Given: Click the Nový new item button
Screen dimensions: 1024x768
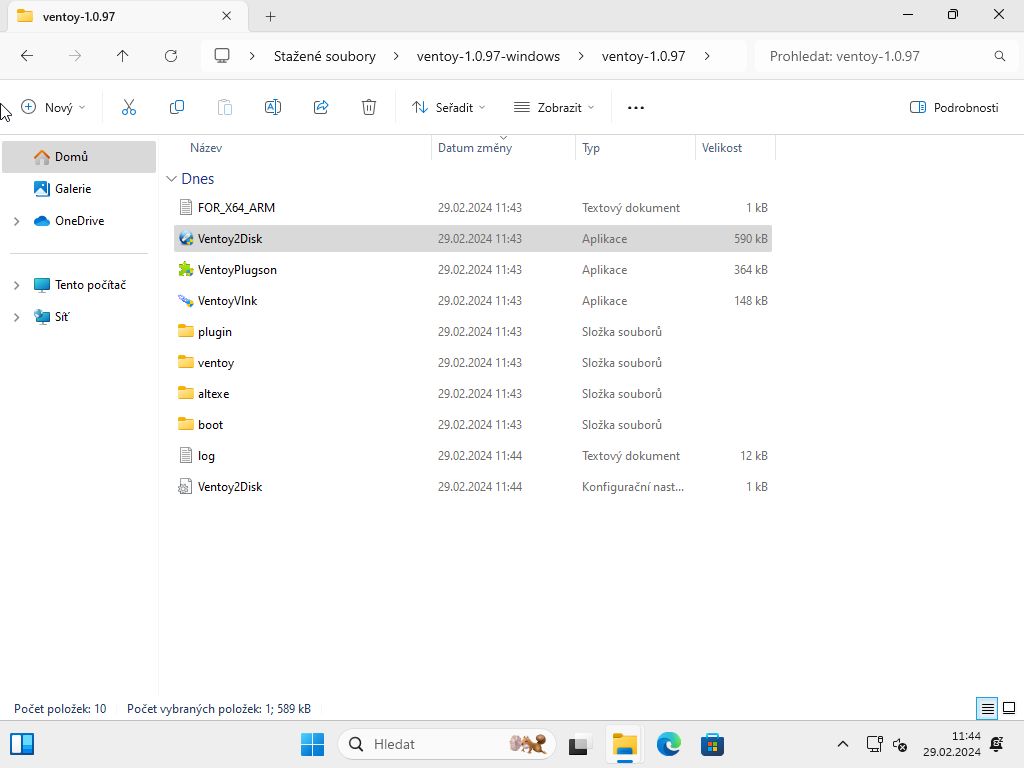Looking at the screenshot, I should pos(53,107).
